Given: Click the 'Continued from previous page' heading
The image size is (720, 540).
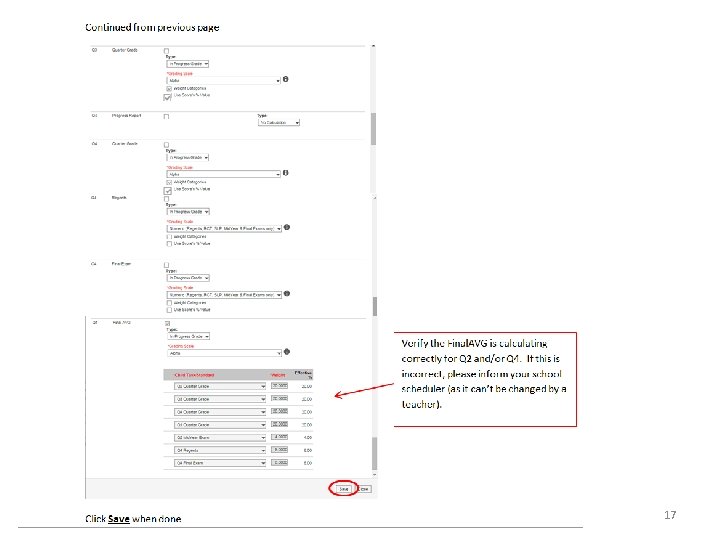Looking at the screenshot, I should coord(152,28).
